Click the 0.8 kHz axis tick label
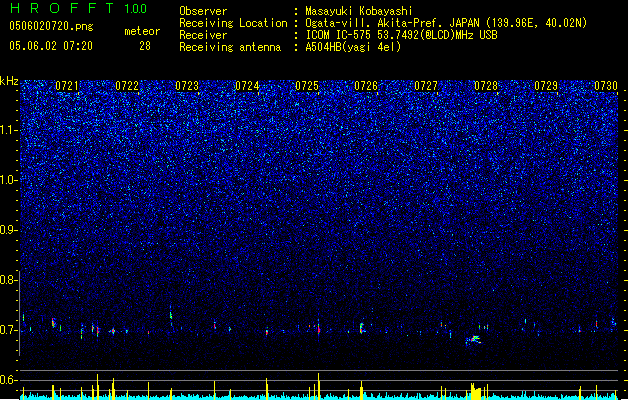The height and width of the screenshot is (400, 629). click(x=9, y=280)
